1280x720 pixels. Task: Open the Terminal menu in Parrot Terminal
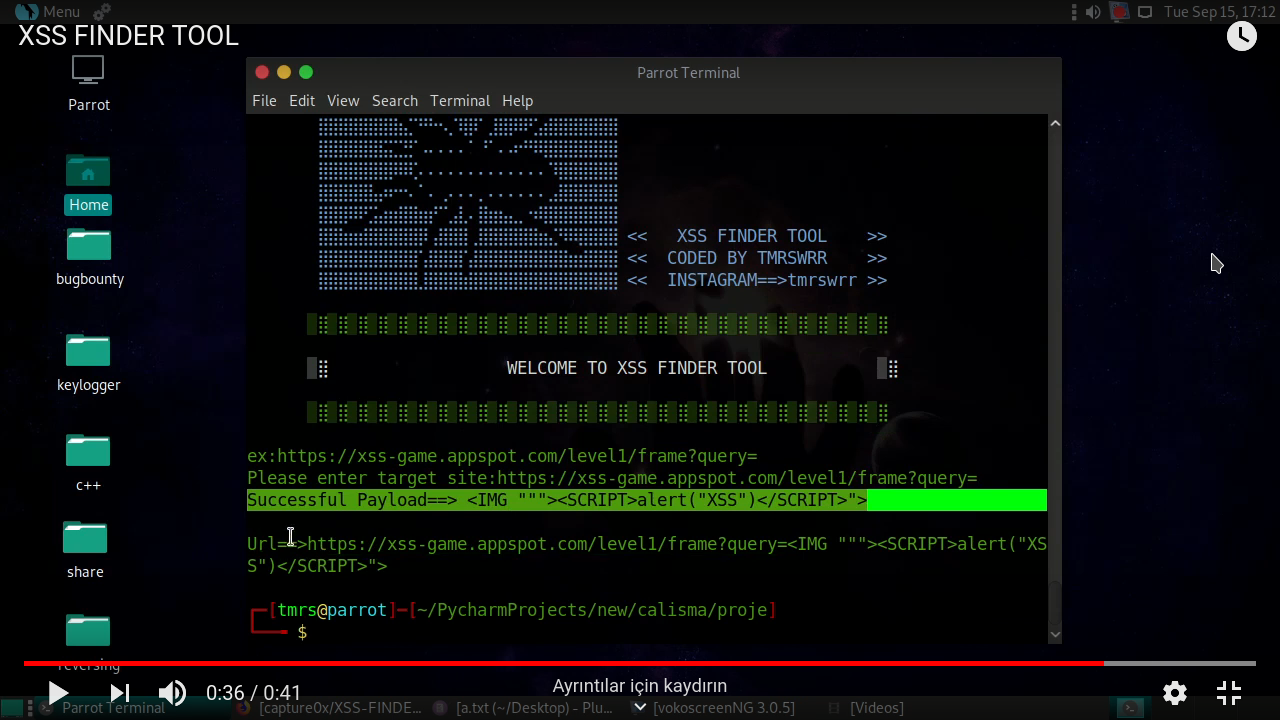coord(460,100)
